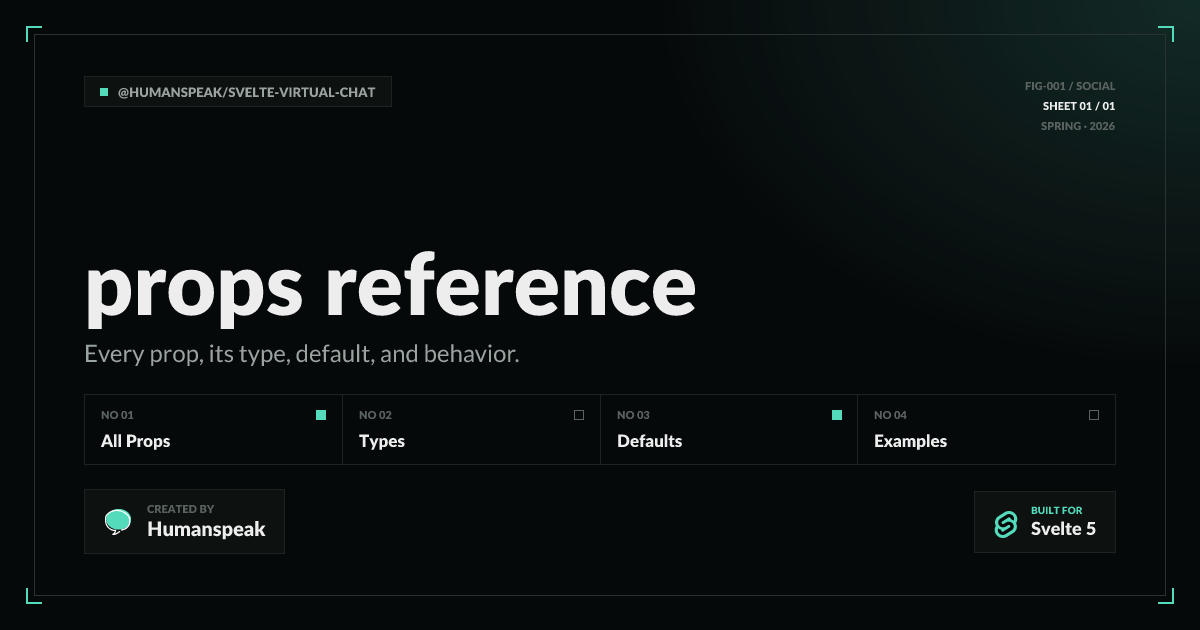Select the Defaults card

click(x=729, y=429)
